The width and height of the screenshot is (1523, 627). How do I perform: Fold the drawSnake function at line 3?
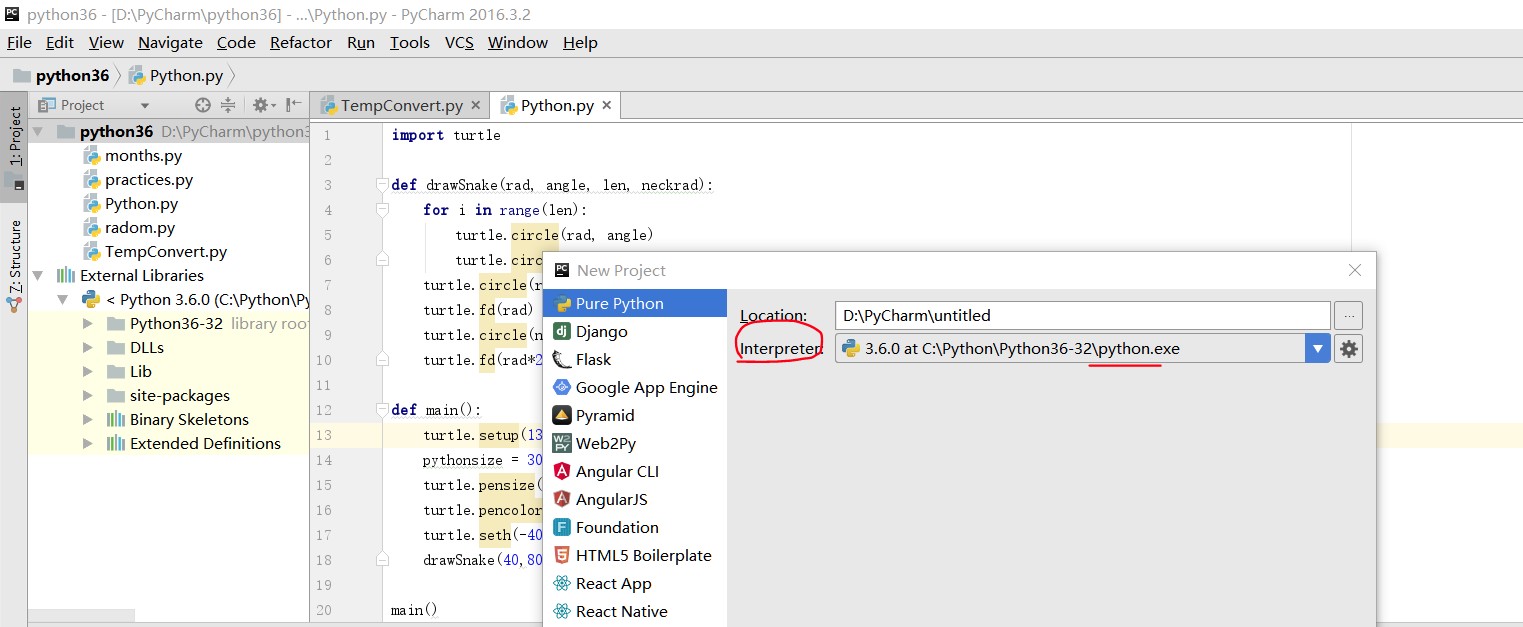coord(381,185)
